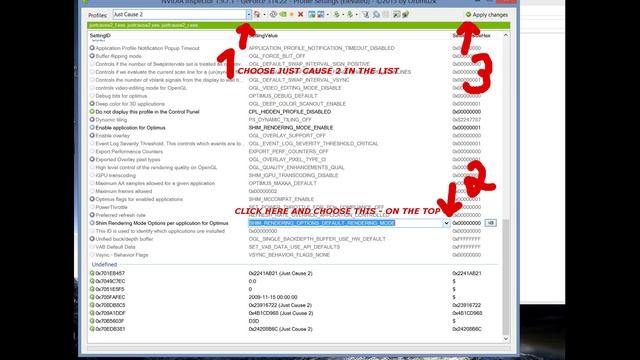This screenshot has height=360, width=640.
Task: Click gear icon beside Preferred refresh rate
Action: point(92,215)
